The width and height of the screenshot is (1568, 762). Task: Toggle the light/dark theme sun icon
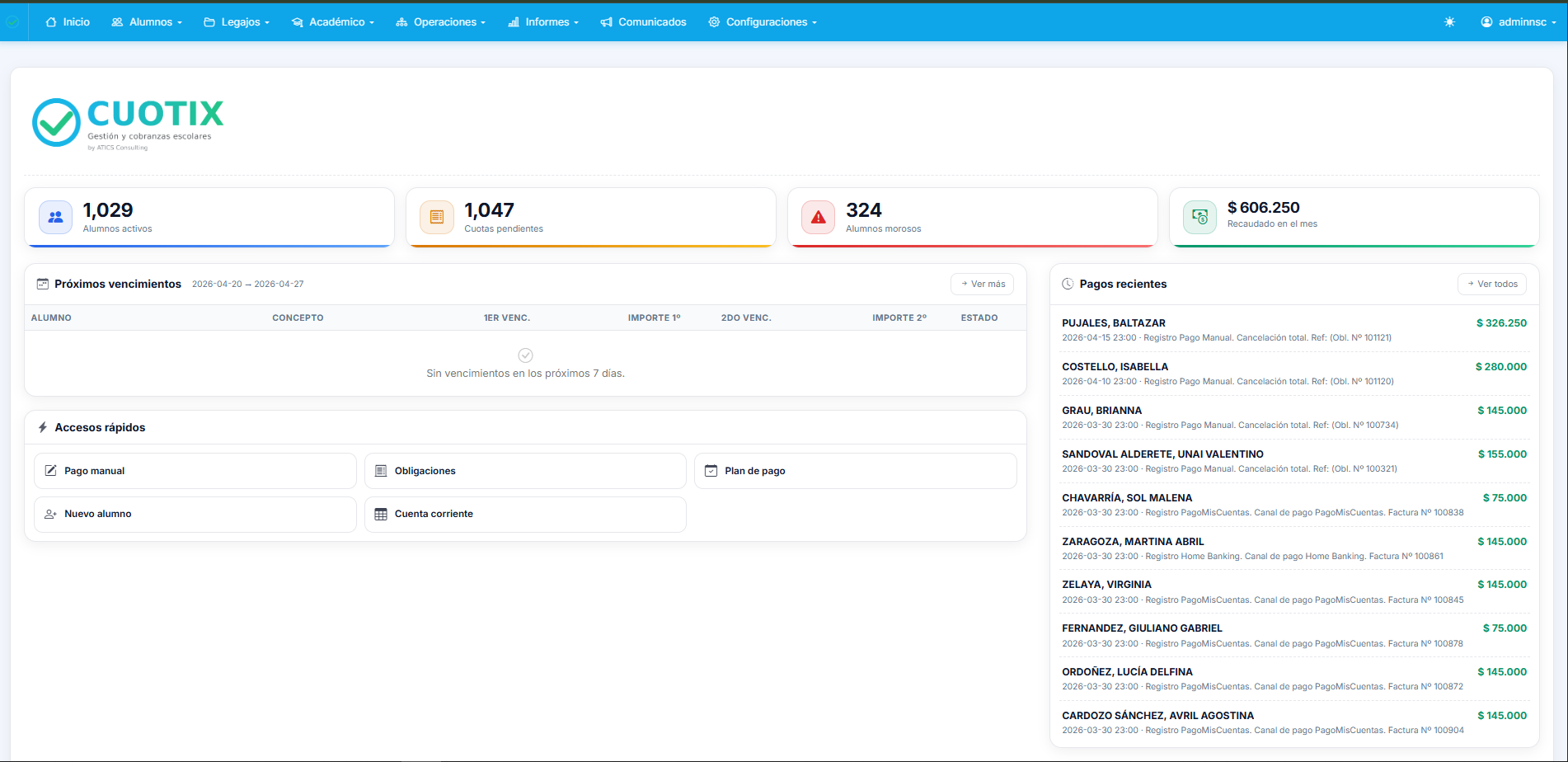click(1449, 22)
